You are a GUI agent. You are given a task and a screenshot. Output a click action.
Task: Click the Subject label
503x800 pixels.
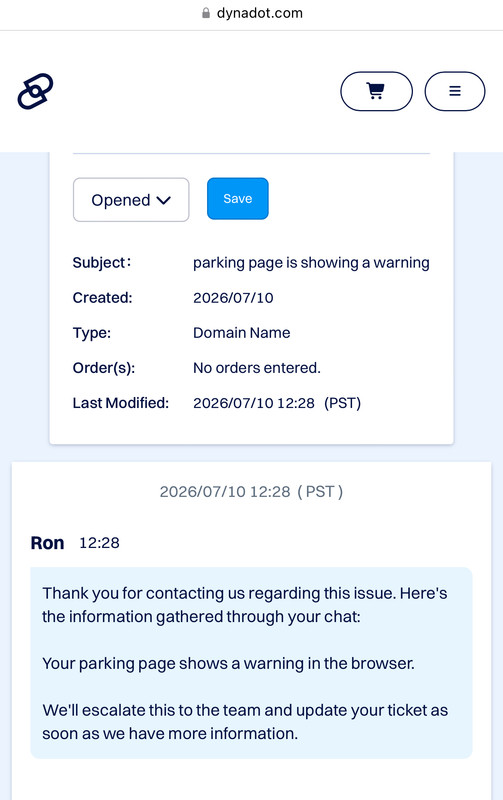pyautogui.click(x=102, y=262)
